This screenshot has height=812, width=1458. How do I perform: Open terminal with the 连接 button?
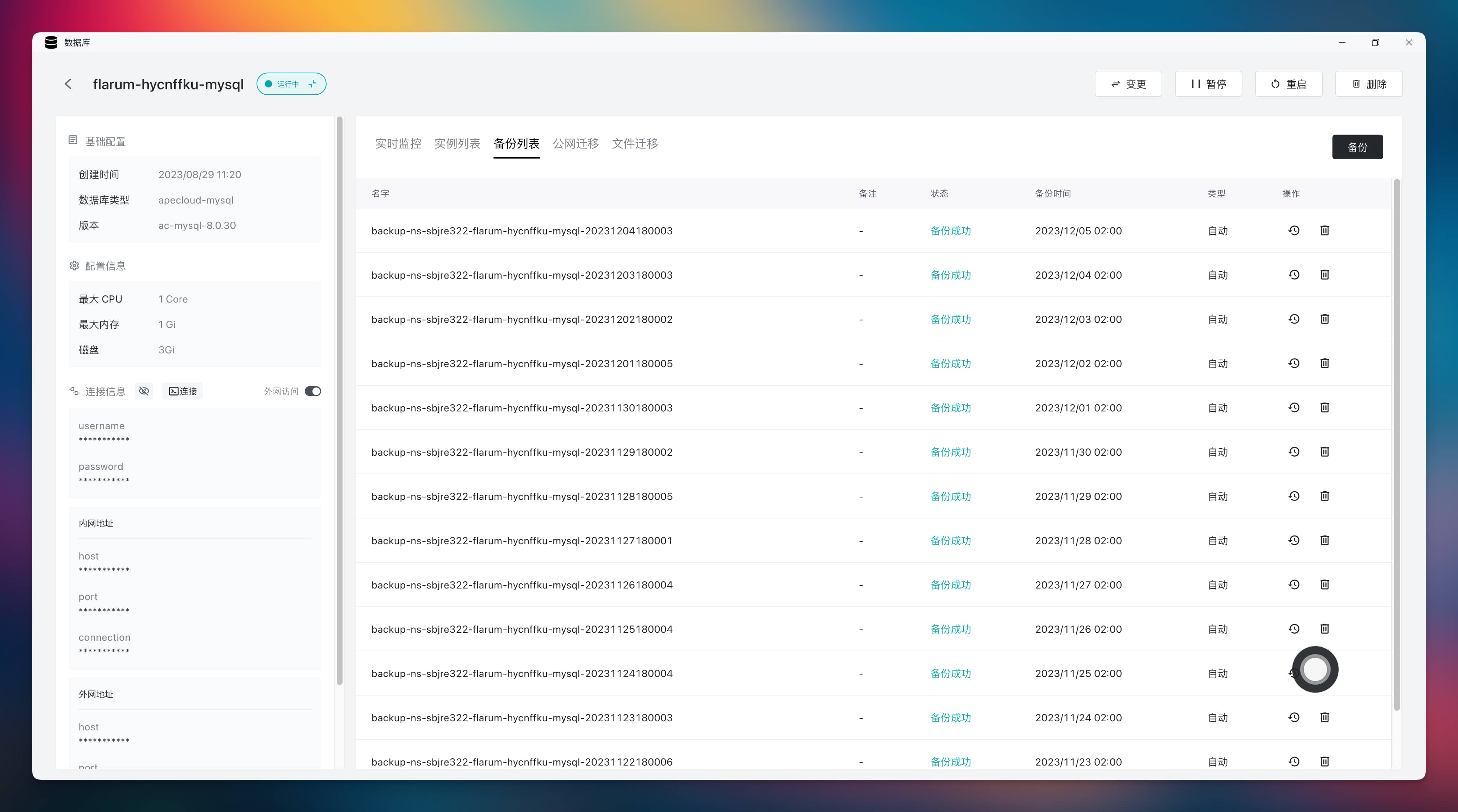[182, 391]
